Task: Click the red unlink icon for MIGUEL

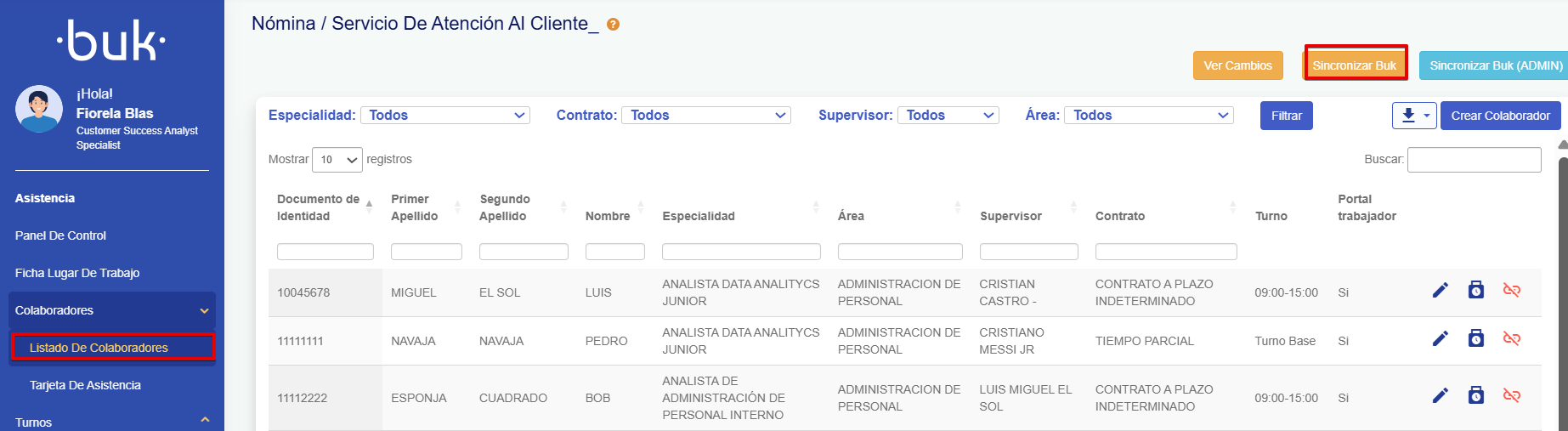Action: click(x=1511, y=291)
